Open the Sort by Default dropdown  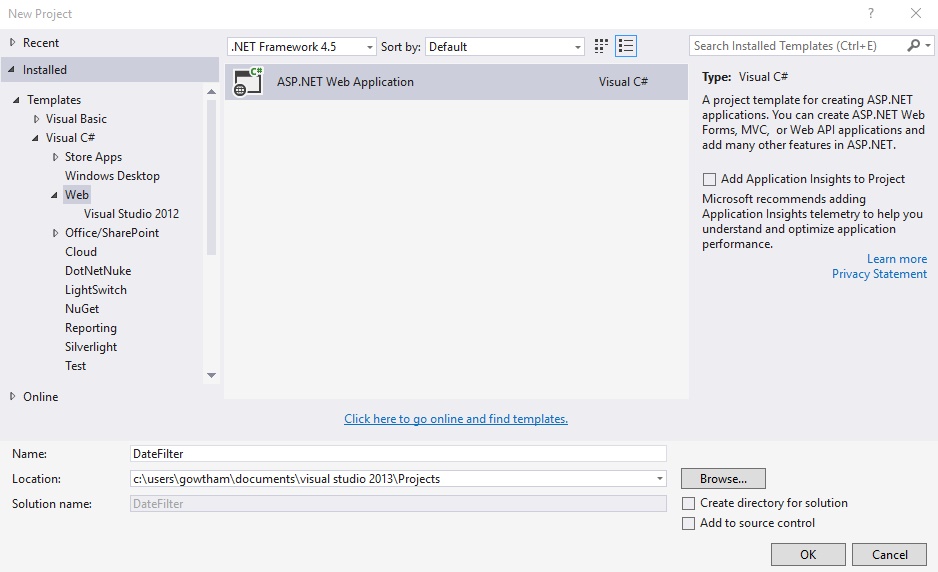click(504, 47)
